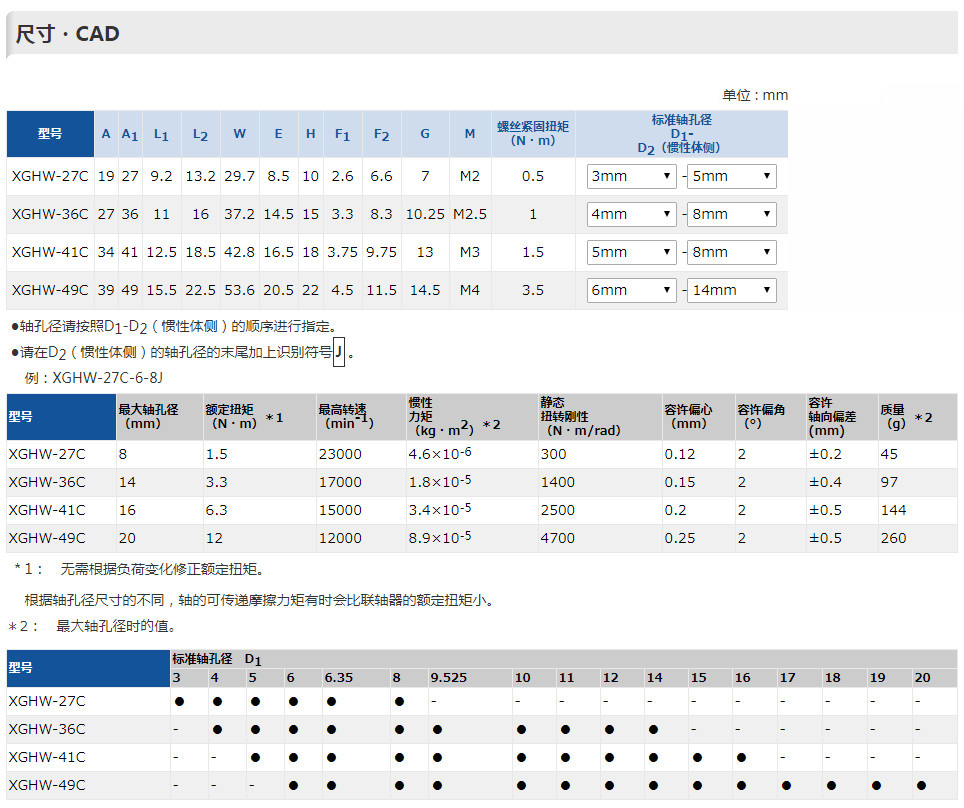Open D2 dropdown for XGHW-36C showing 8mm
The width and height of the screenshot is (964, 808).
click(732, 215)
